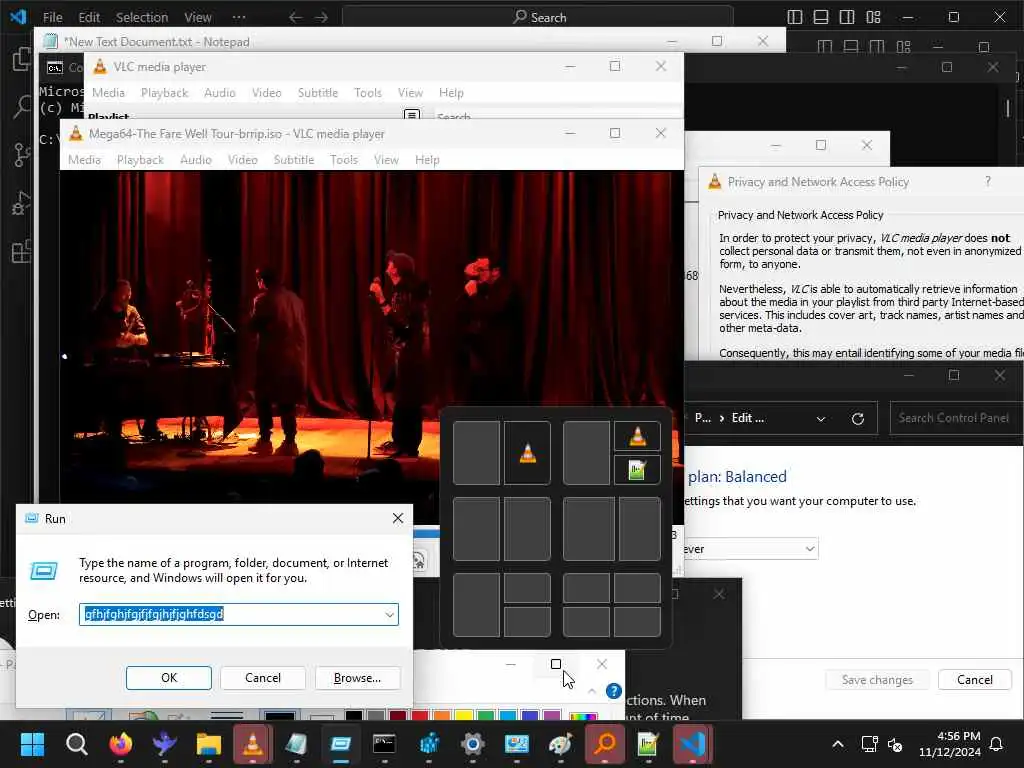Image resolution: width=1024 pixels, height=768 pixels.
Task: Click OK in the Run dialog
Action: point(168,678)
